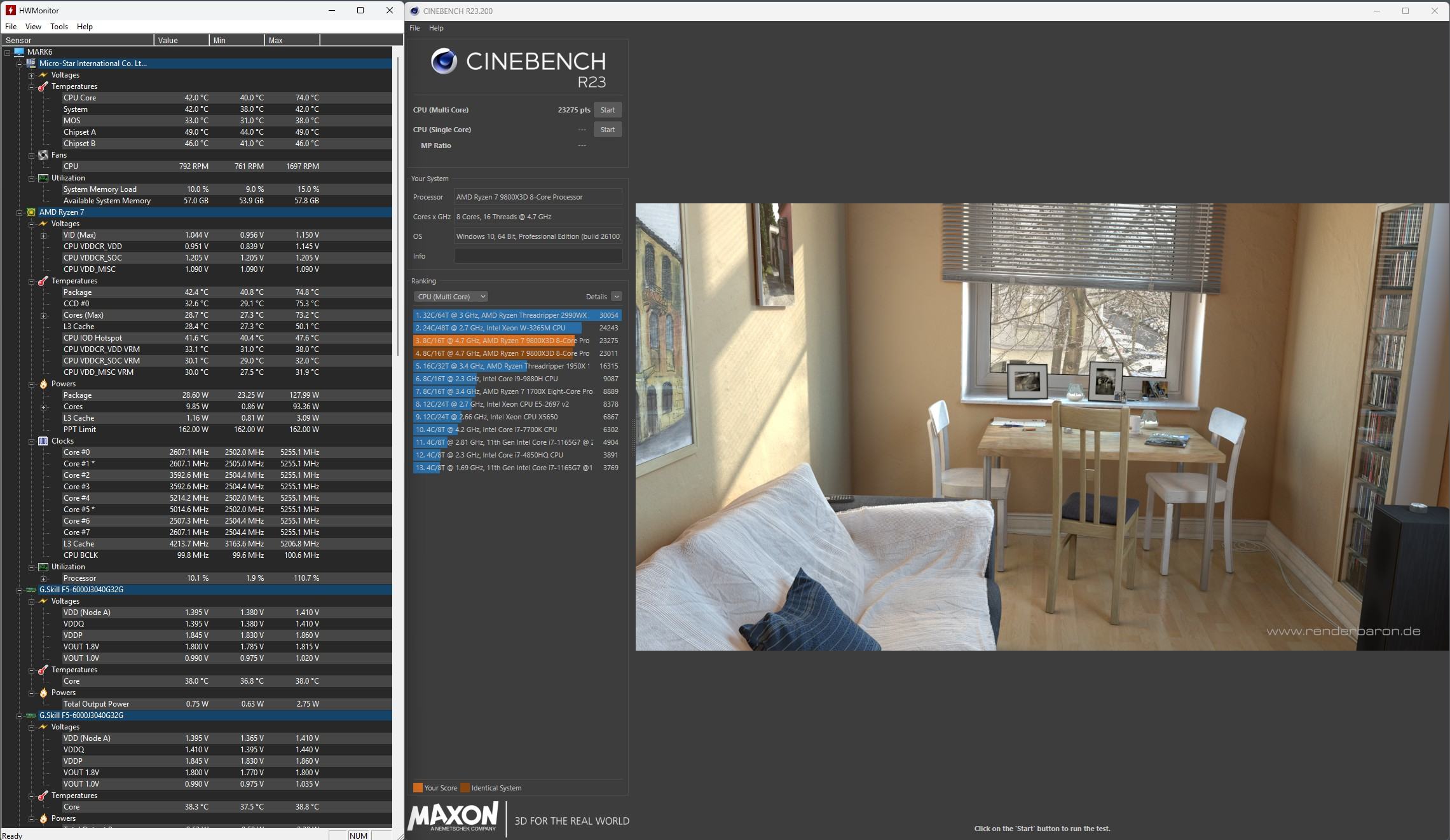Open HWMonitor Help menu
Screen dimensions: 1450x840
tap(85, 27)
